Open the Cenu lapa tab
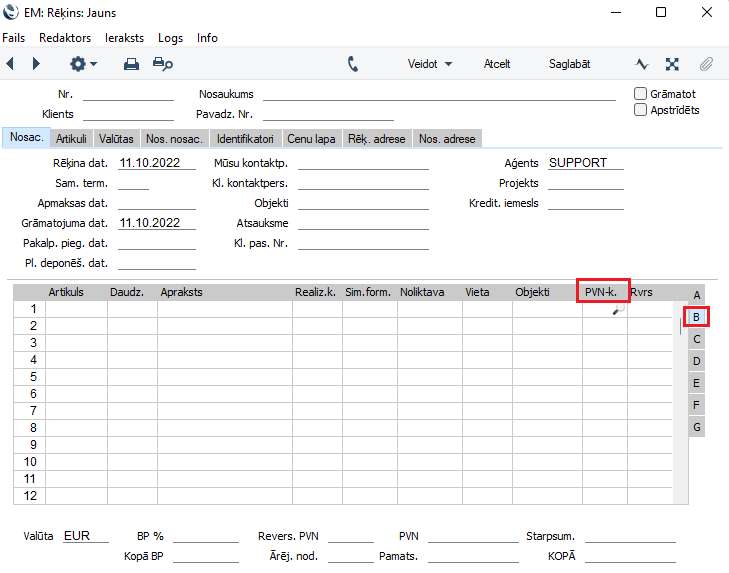Viewport: 729px width, 573px height. [311, 139]
